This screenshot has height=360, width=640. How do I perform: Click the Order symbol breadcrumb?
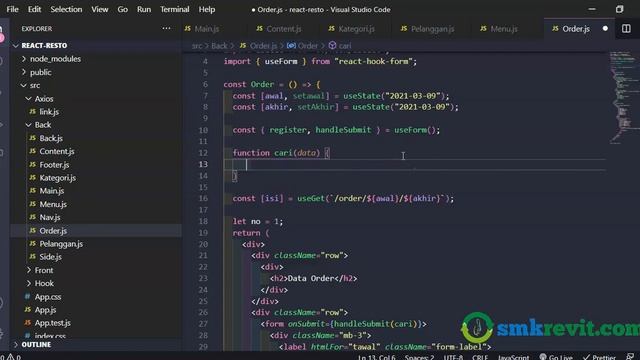click(302, 46)
